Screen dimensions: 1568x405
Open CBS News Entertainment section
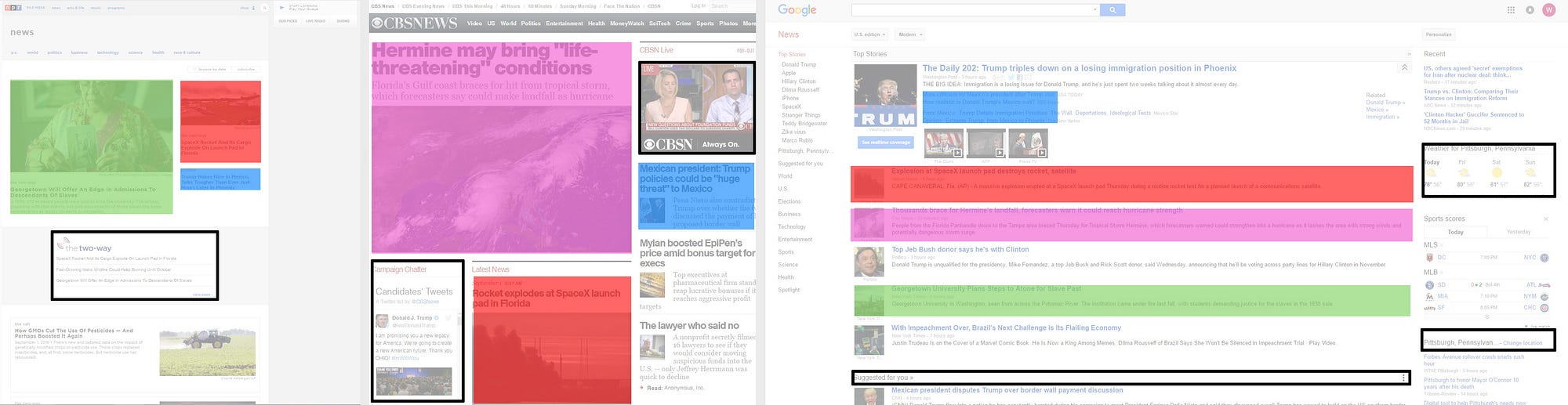point(564,24)
